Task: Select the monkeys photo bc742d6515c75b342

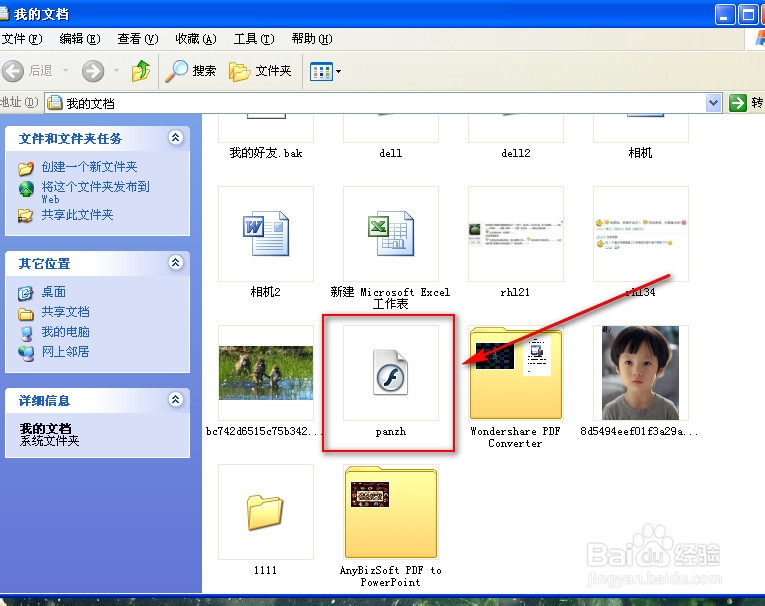Action: (266, 373)
